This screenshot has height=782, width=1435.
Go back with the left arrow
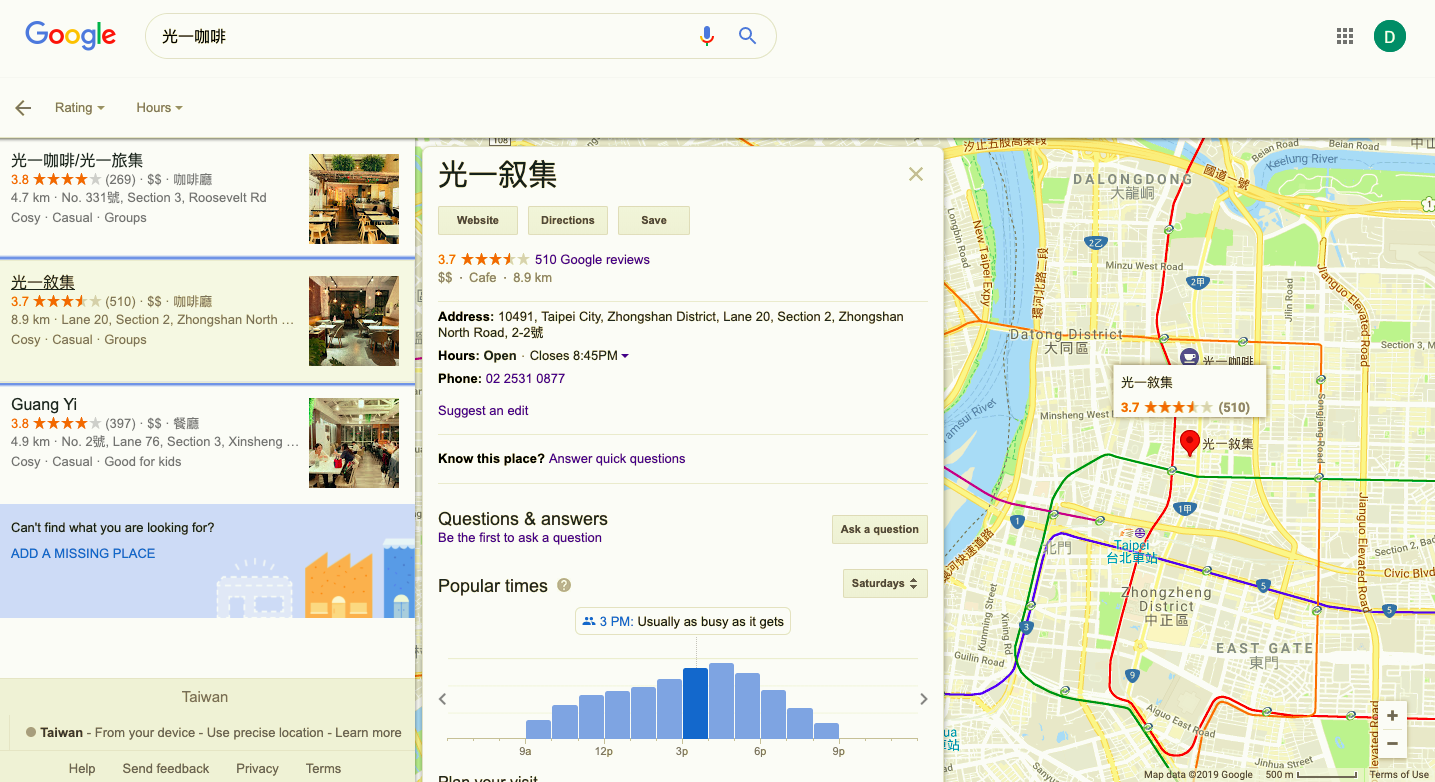pyautogui.click(x=23, y=108)
